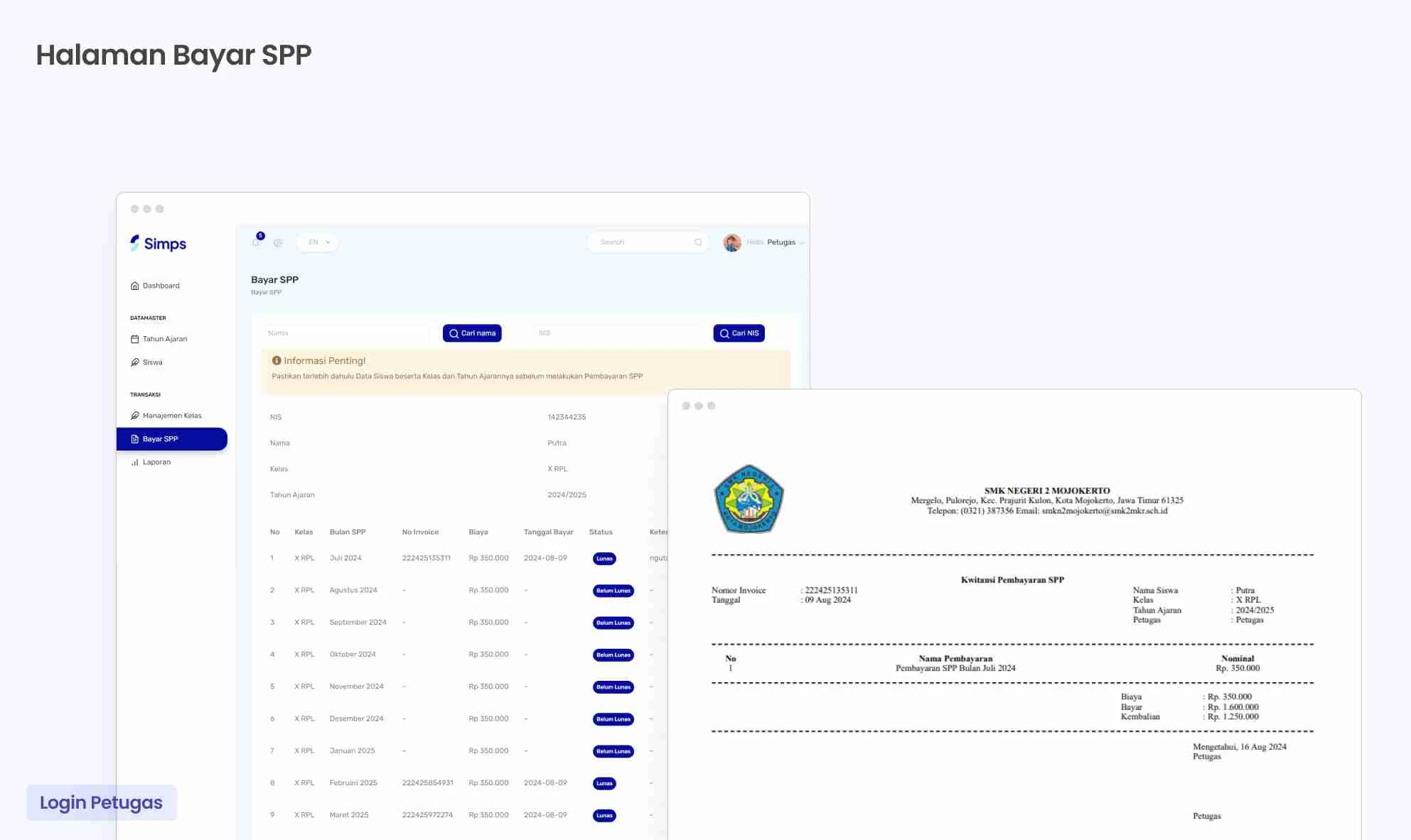Click the Login Petugas label
The image size is (1411, 840).
(x=101, y=802)
